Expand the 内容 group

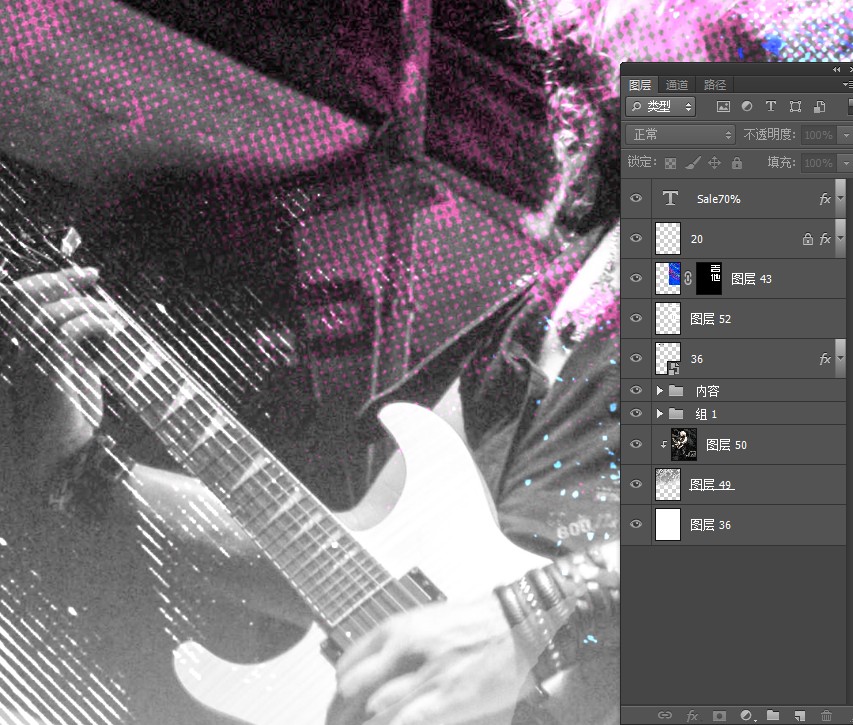659,391
